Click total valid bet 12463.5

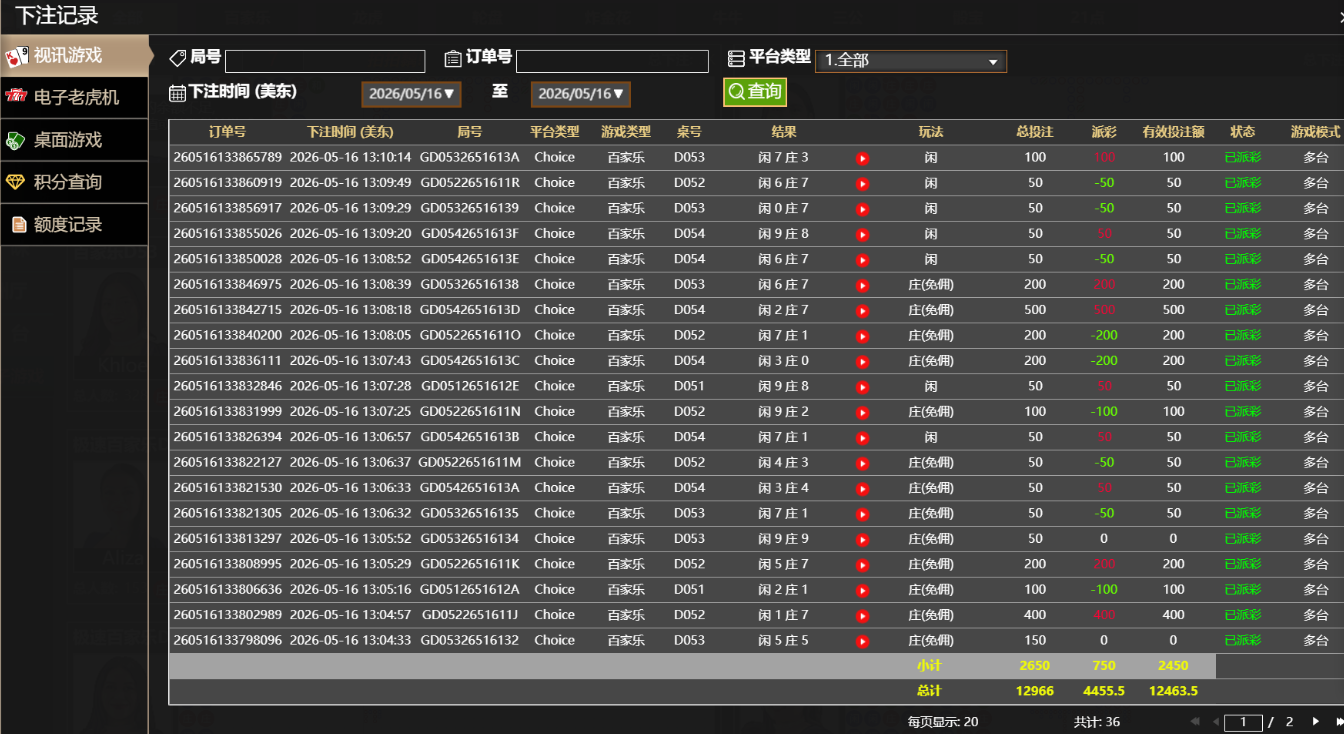point(1173,691)
